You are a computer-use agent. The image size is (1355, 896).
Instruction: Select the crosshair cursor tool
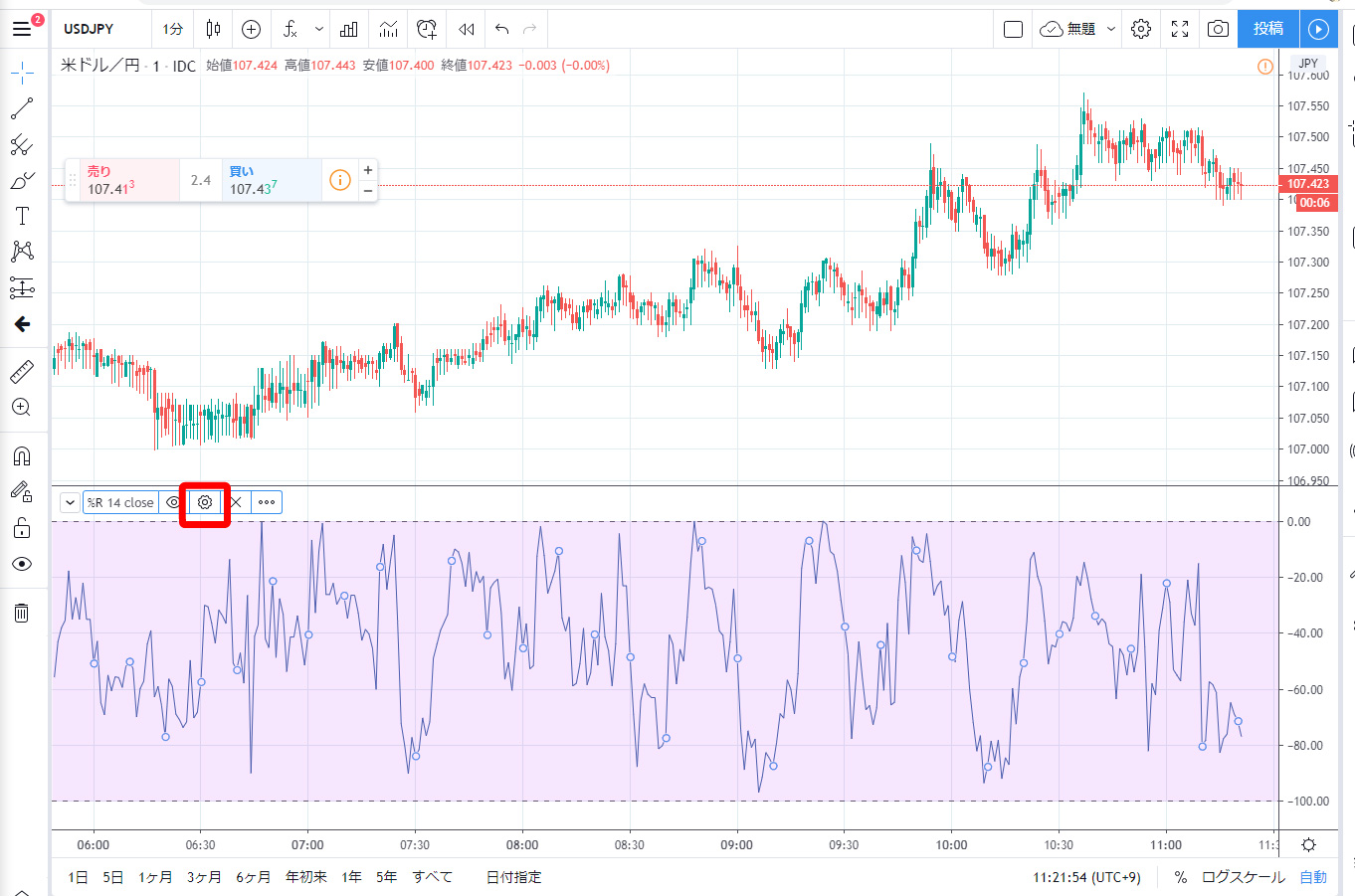(x=22, y=73)
